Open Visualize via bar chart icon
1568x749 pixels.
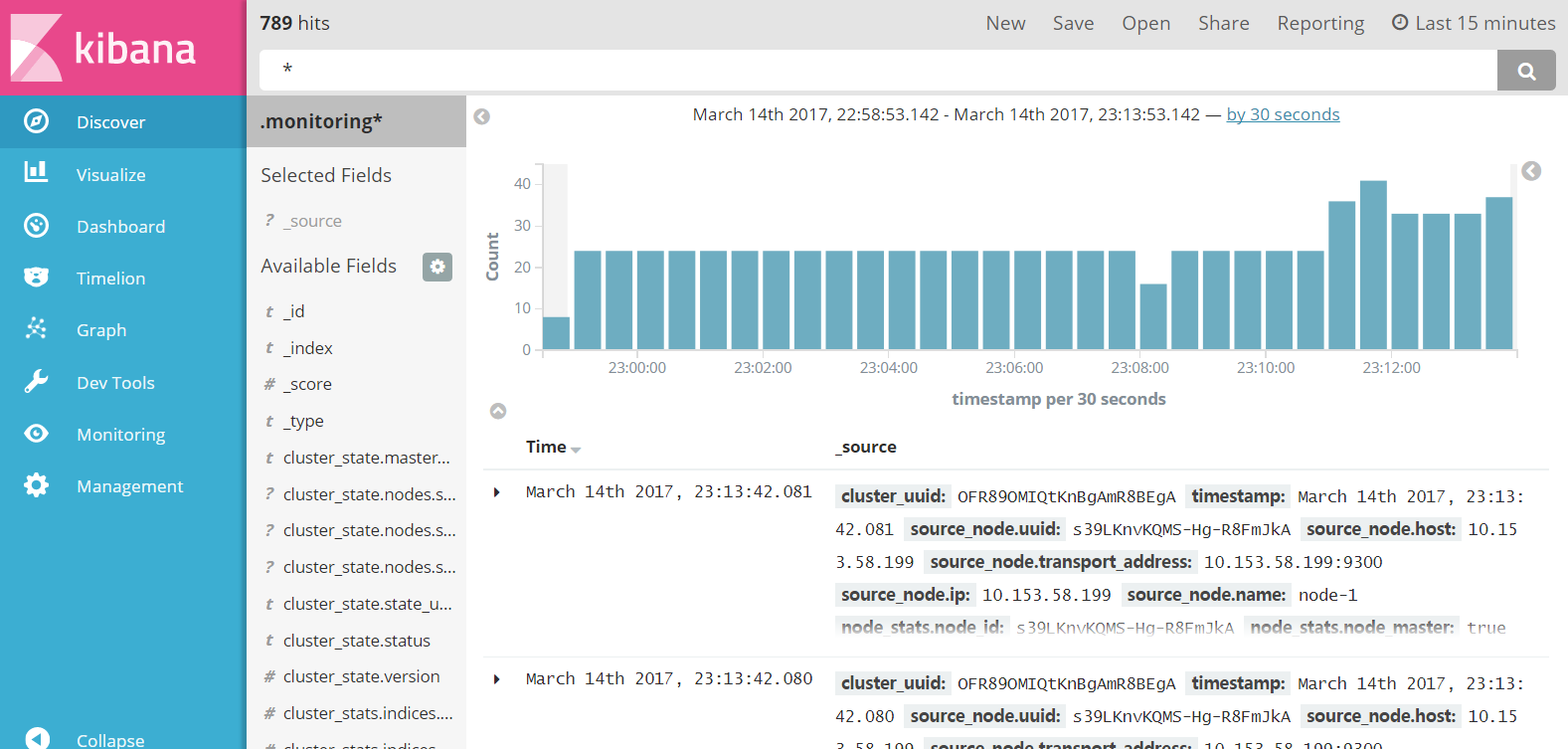[36, 173]
